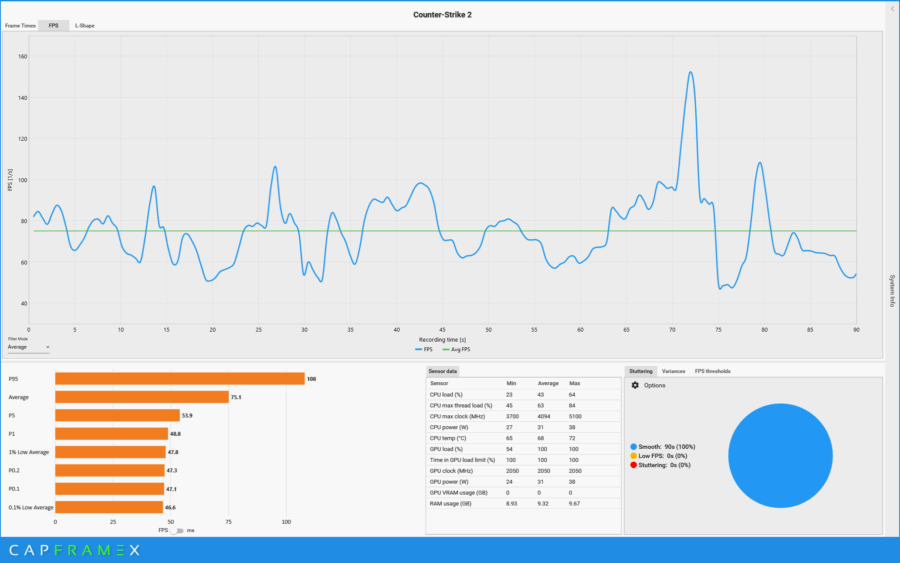The image size is (900, 563).
Task: Select the CPU max thread load (%) row
Action: [523, 405]
